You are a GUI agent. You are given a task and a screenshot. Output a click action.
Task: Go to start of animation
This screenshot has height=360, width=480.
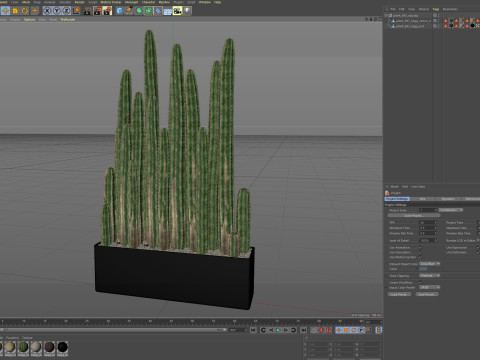(253, 330)
